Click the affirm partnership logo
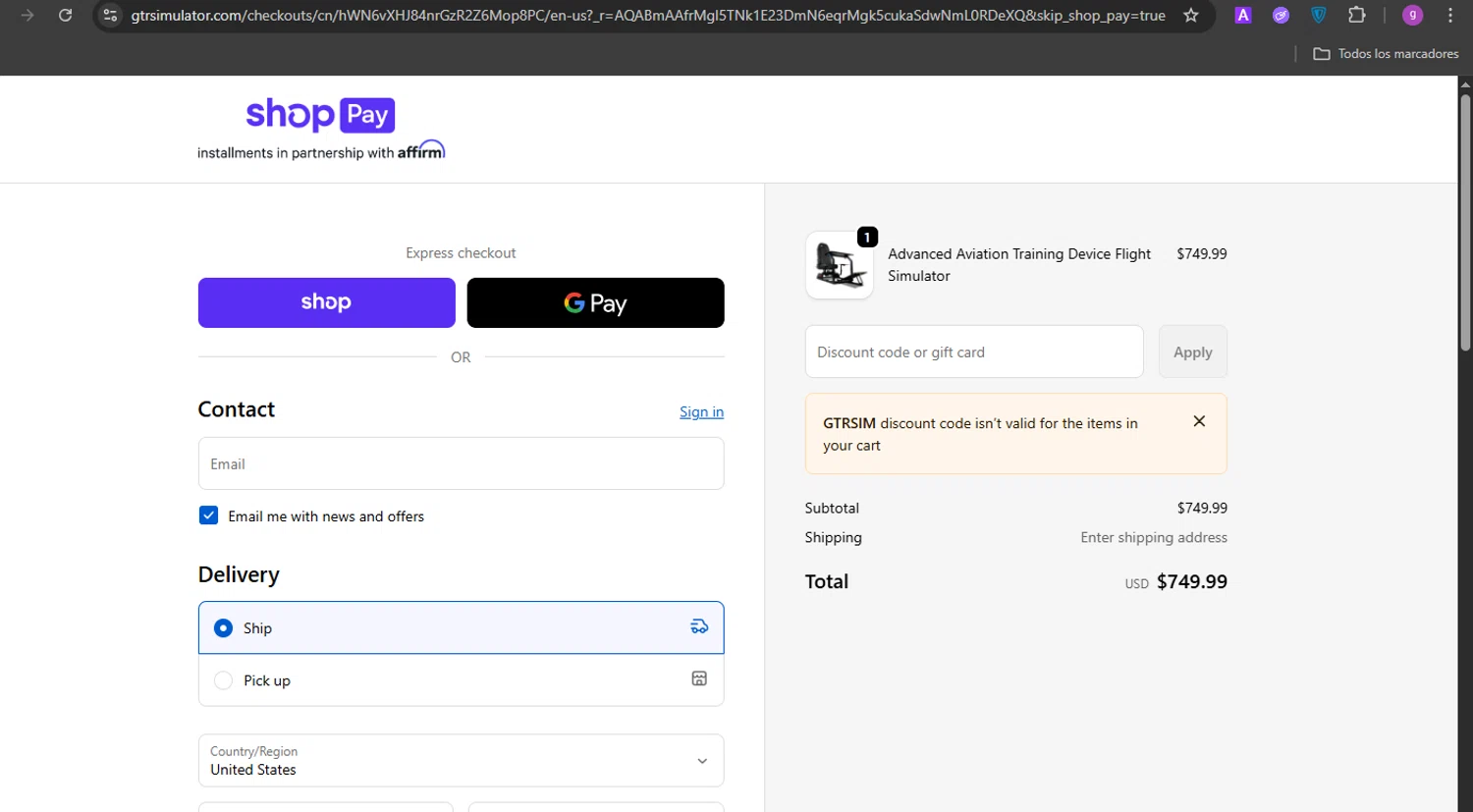Screen dimensions: 1473x812 [x=421, y=150]
